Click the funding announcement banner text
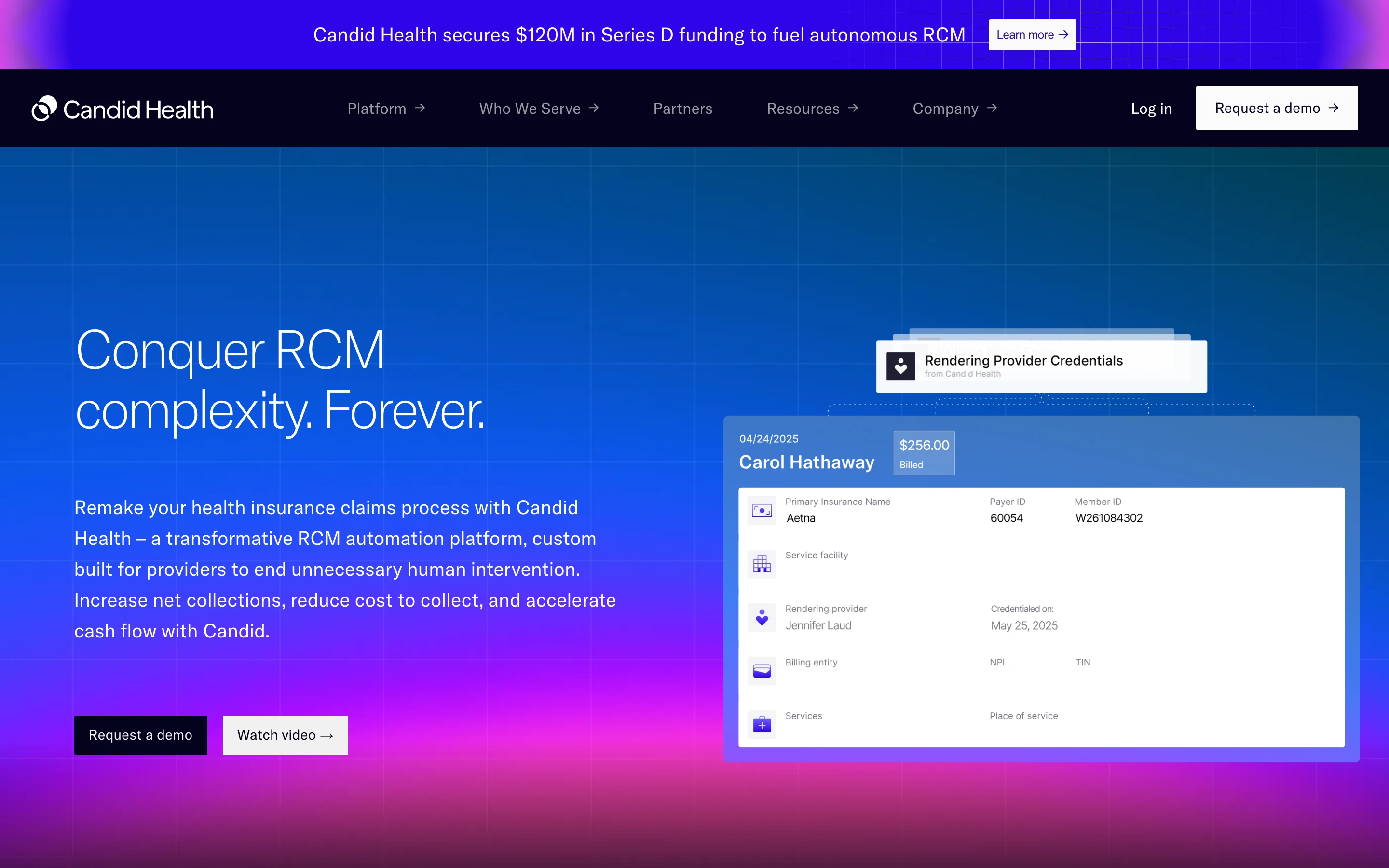The height and width of the screenshot is (868, 1389). [x=639, y=35]
